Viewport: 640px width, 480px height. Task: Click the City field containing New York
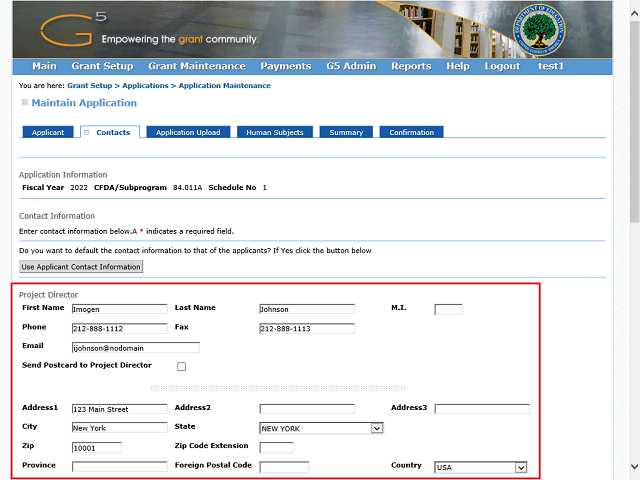(120, 427)
